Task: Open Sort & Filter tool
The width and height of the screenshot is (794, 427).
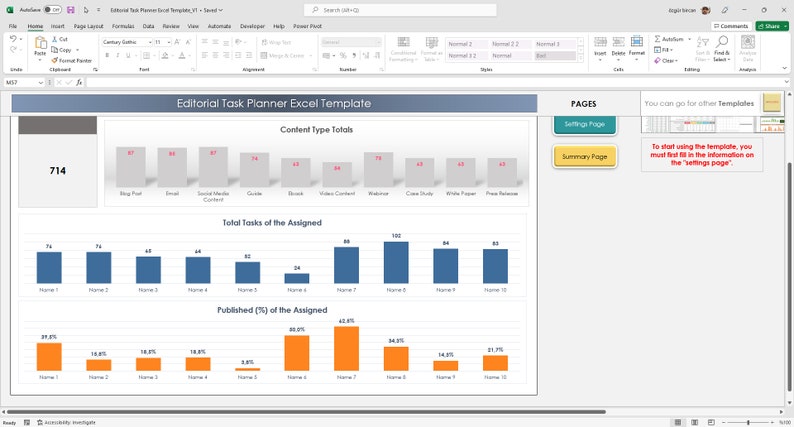Action: pos(702,42)
